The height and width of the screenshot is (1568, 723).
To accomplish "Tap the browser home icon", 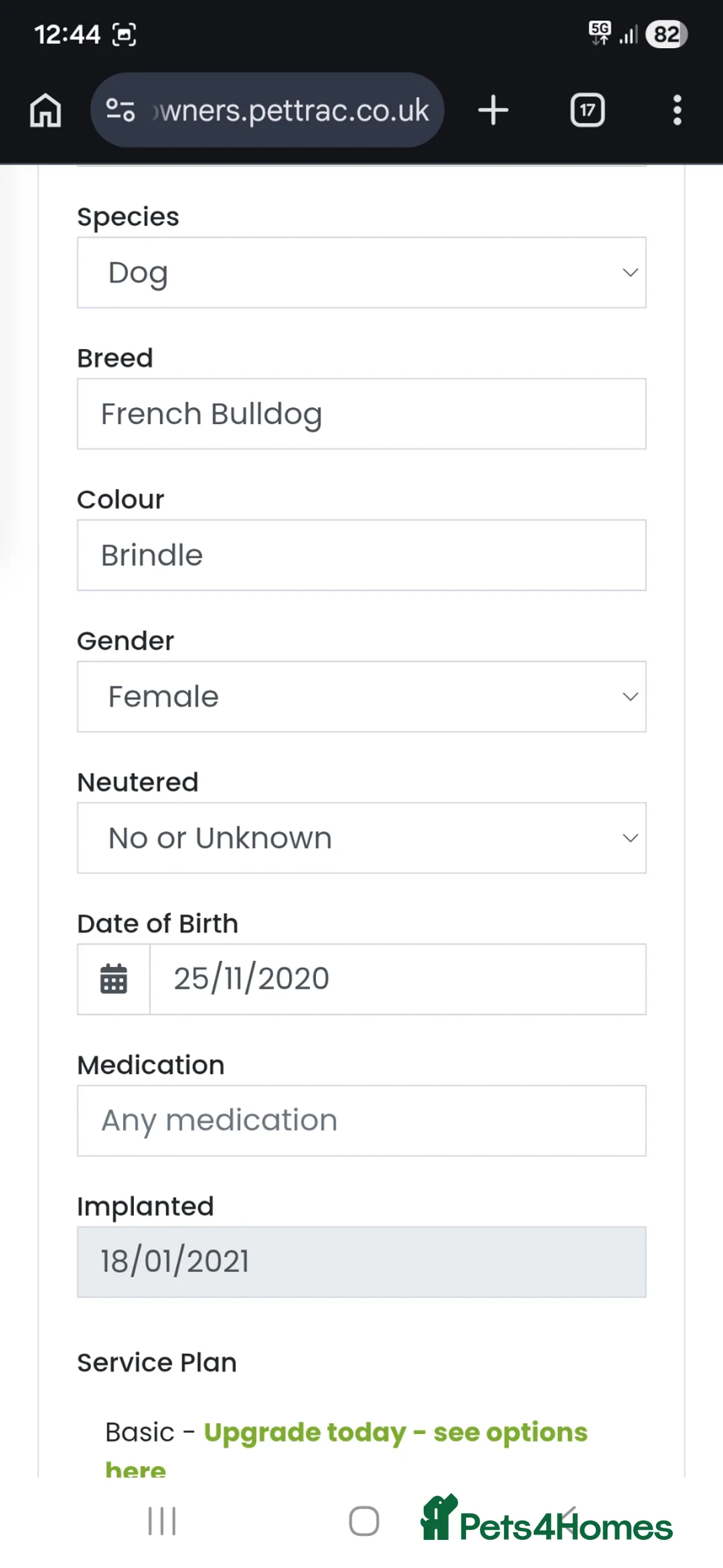I will (46, 110).
